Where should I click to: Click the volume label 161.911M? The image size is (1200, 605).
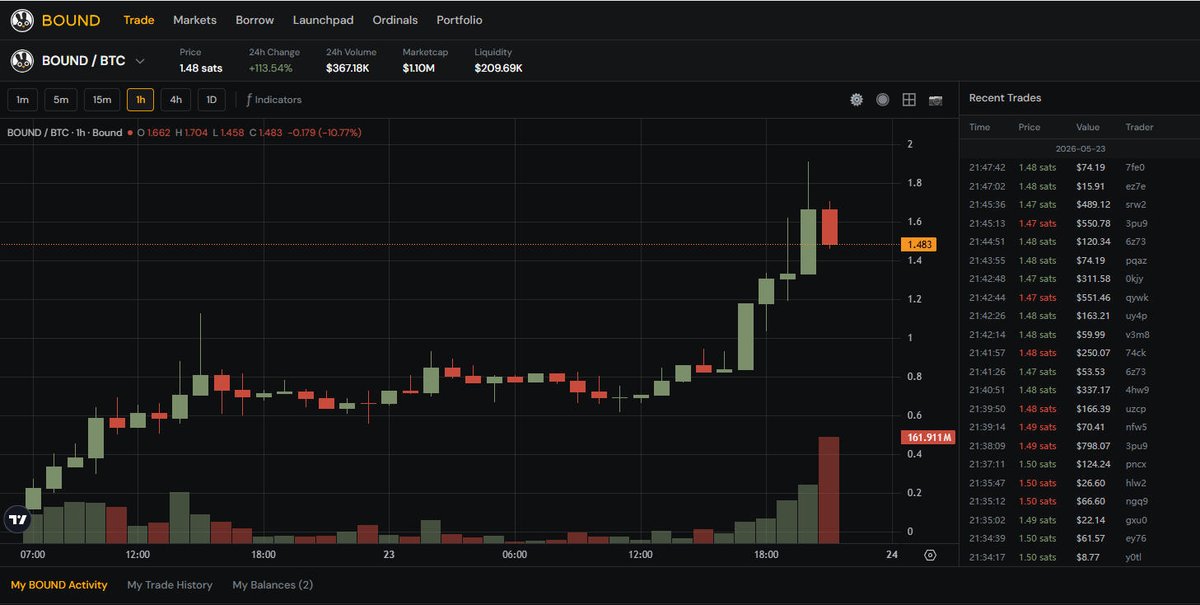click(x=928, y=438)
